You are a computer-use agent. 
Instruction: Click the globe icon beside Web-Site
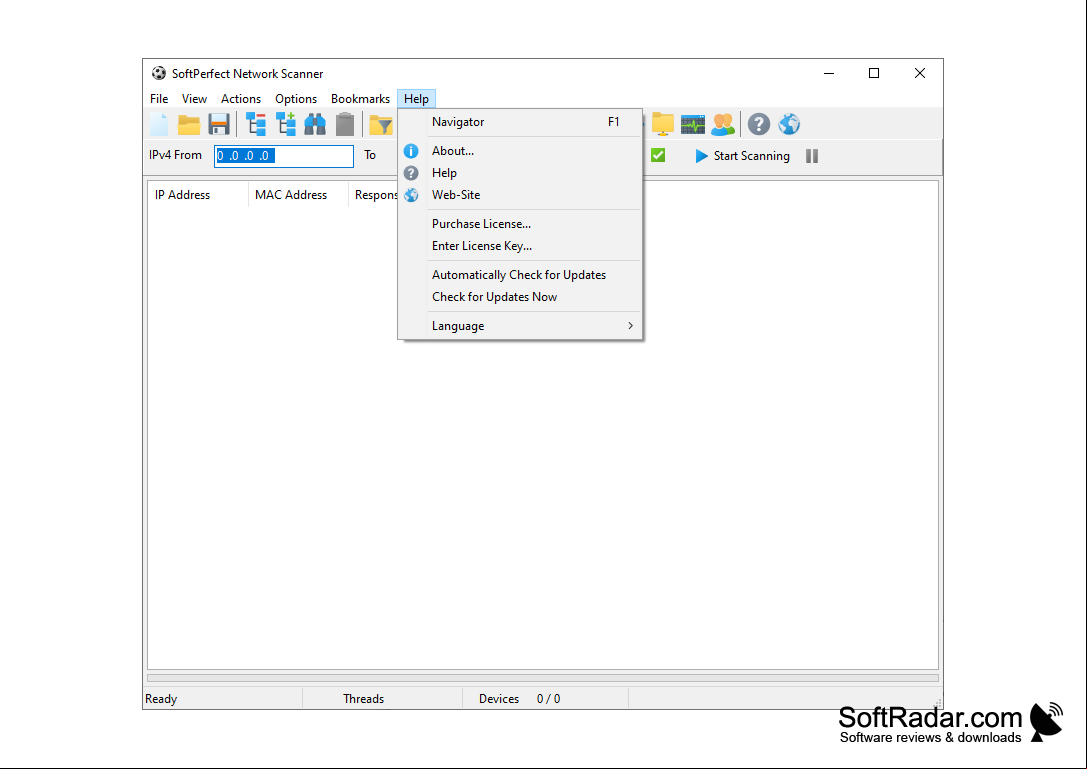(x=411, y=196)
